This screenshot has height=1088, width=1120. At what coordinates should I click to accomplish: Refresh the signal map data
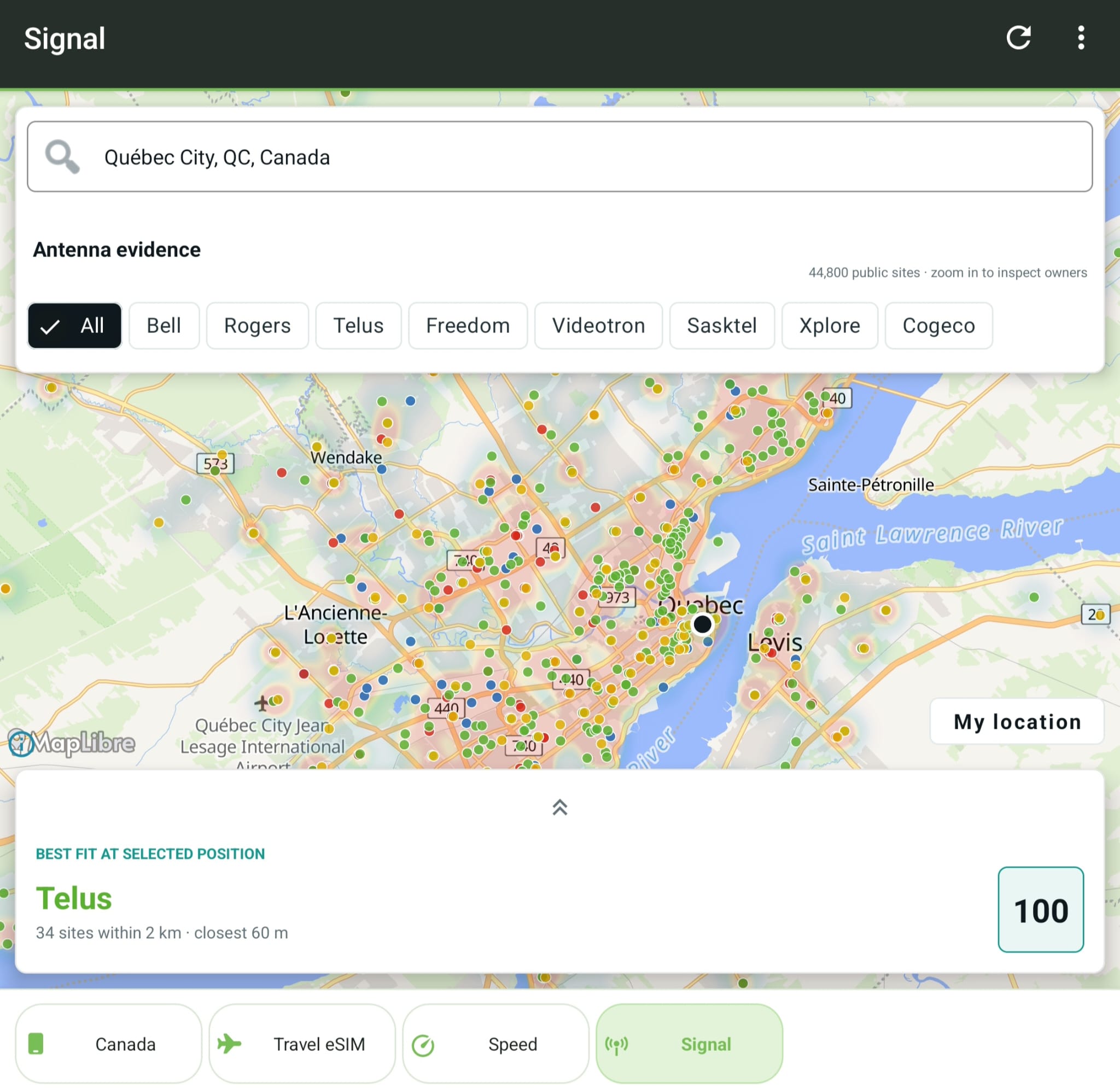(x=1018, y=38)
